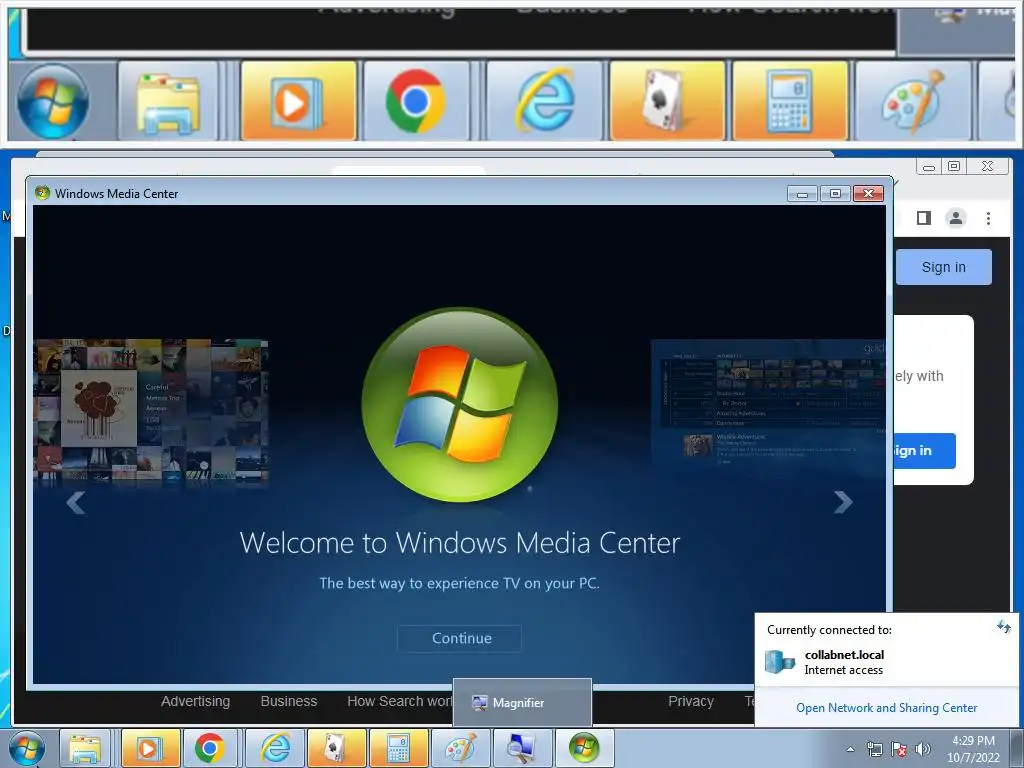Screen dimensions: 1024x768
Task: Click magnified Paint palette icon
Action: point(914,101)
